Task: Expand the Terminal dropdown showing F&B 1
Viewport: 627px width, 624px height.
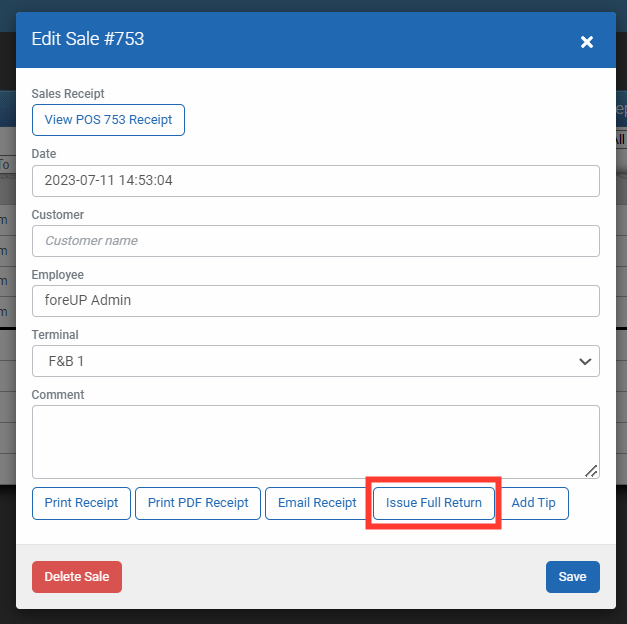Action: (x=315, y=361)
